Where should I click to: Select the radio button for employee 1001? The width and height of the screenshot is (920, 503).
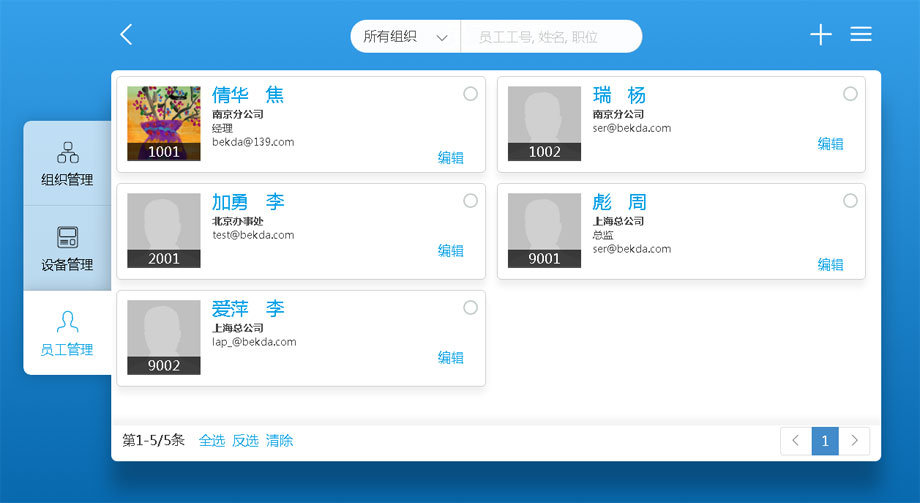pyautogui.click(x=470, y=94)
